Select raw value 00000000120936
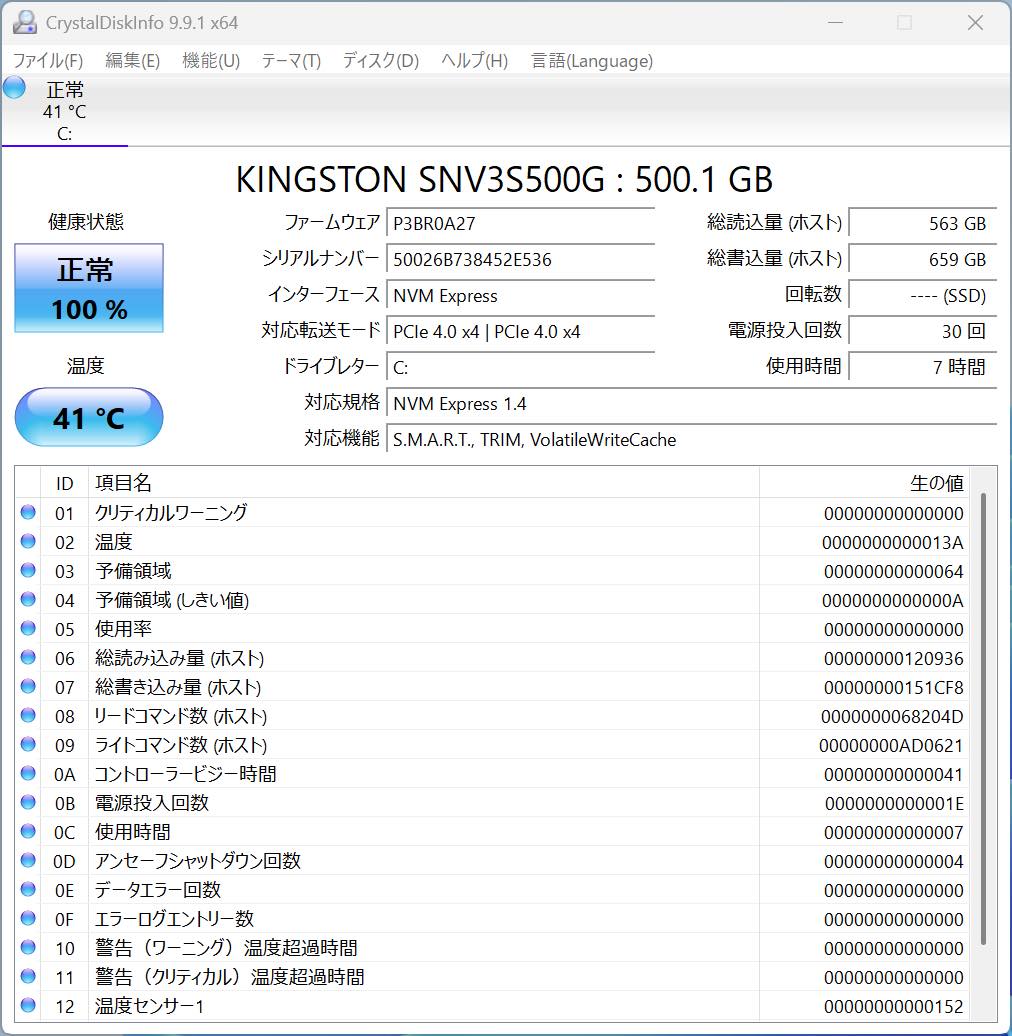This screenshot has height=1036, width=1012. click(893, 659)
